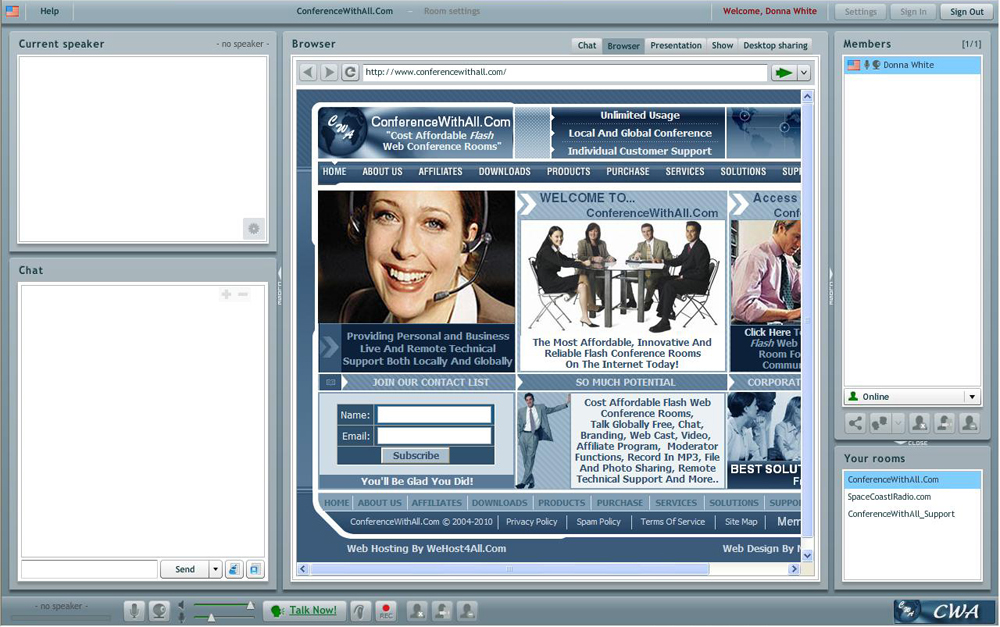
Task: Click Donna White's microphone status icon
Action: (867, 64)
